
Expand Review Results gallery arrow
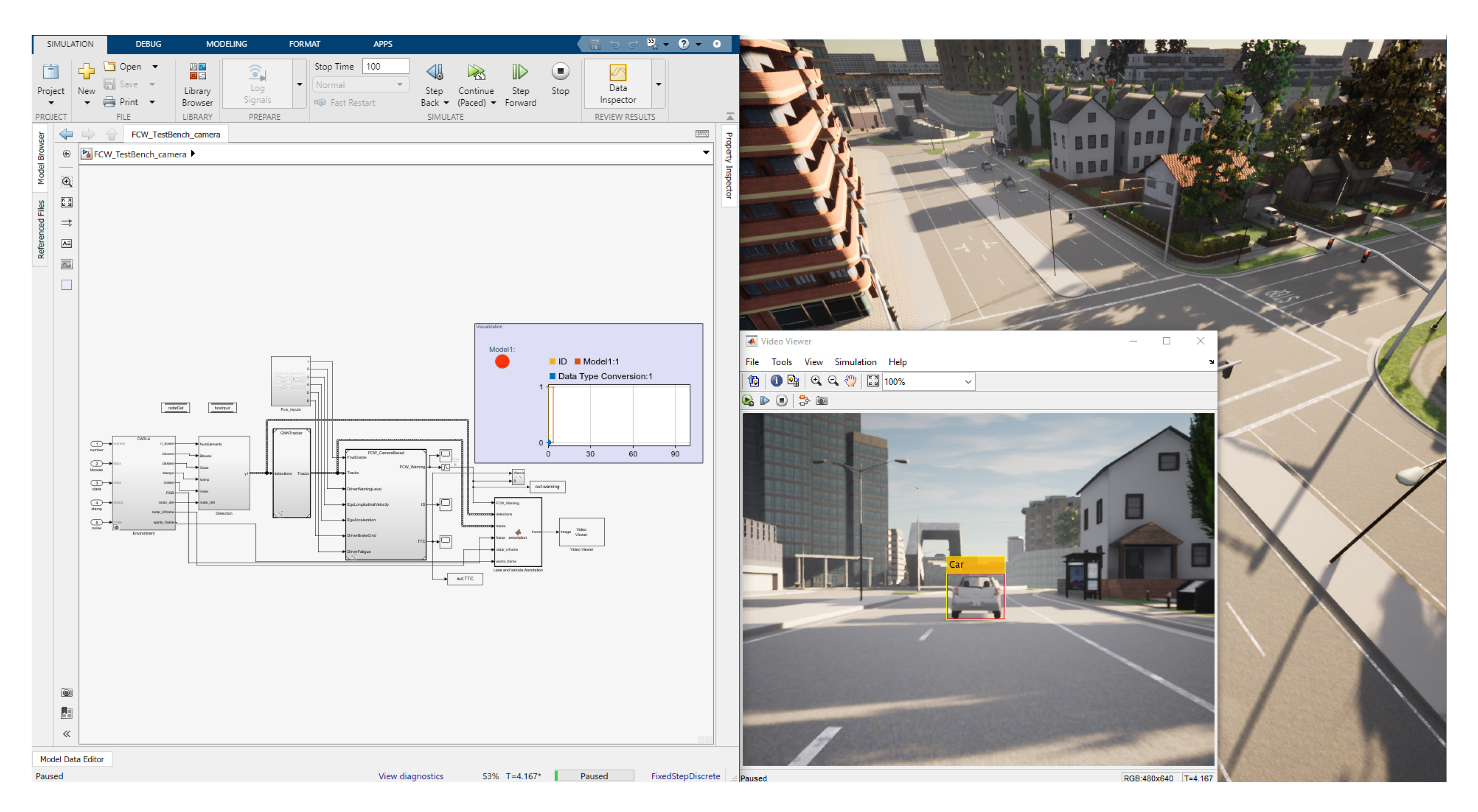coord(658,84)
